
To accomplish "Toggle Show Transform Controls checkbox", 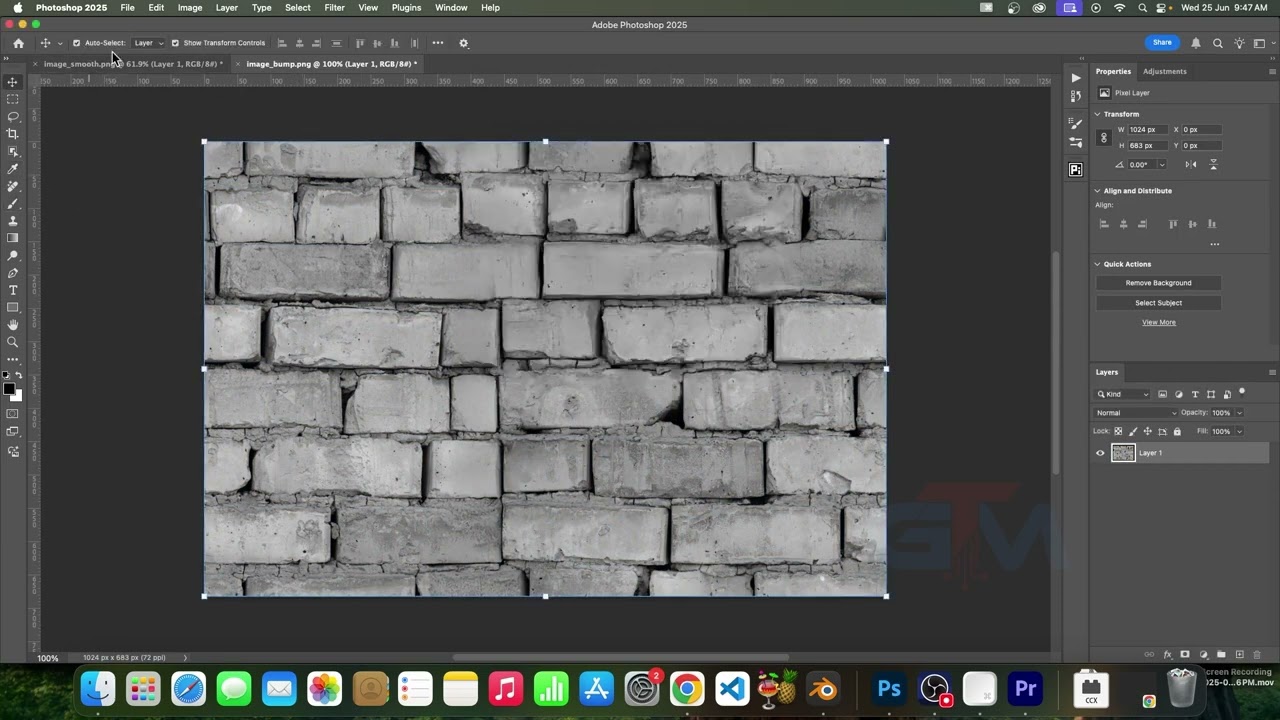I will pyautogui.click(x=175, y=43).
